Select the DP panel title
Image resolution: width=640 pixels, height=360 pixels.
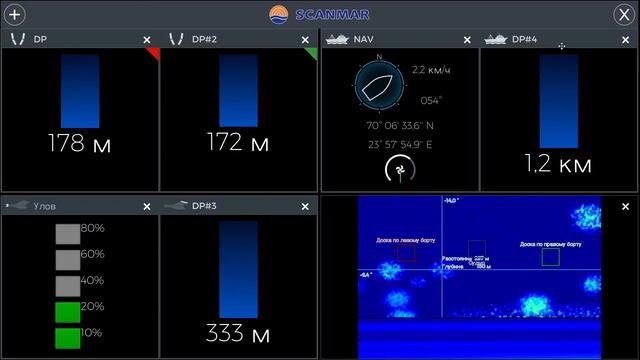pos(40,39)
